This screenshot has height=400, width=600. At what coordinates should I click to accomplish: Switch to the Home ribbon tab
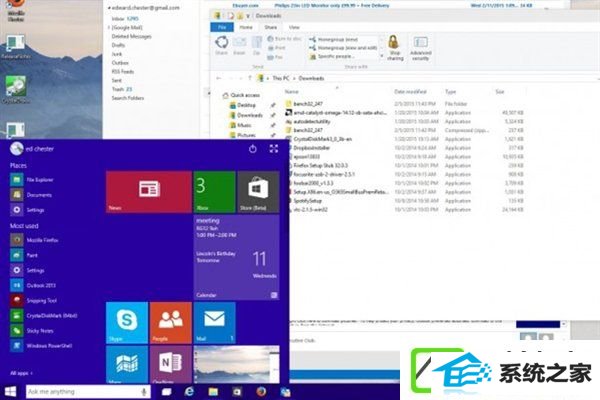coord(246,27)
